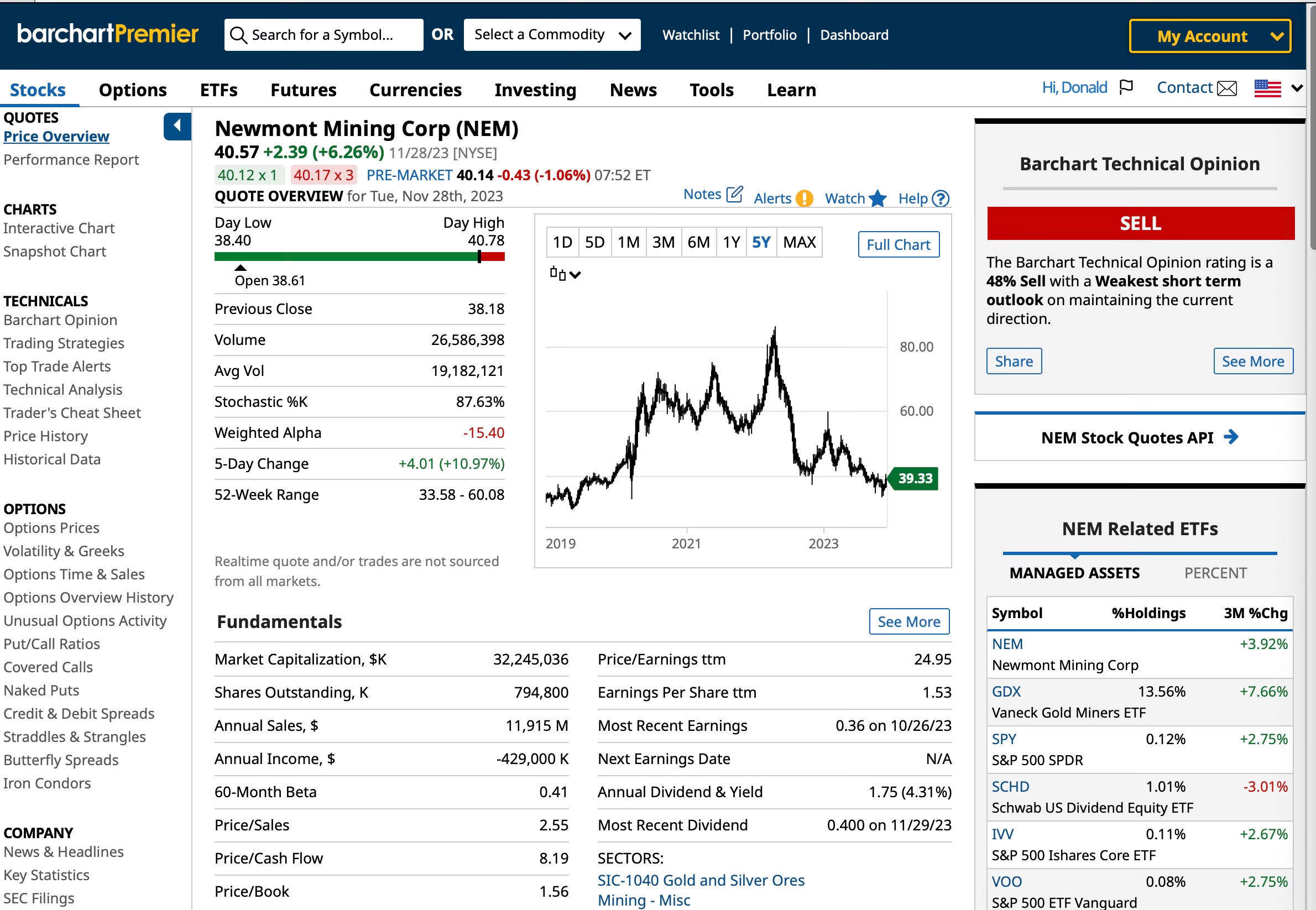Open the Stocks menu
Viewport: 1316px width, 910px height.
click(38, 90)
